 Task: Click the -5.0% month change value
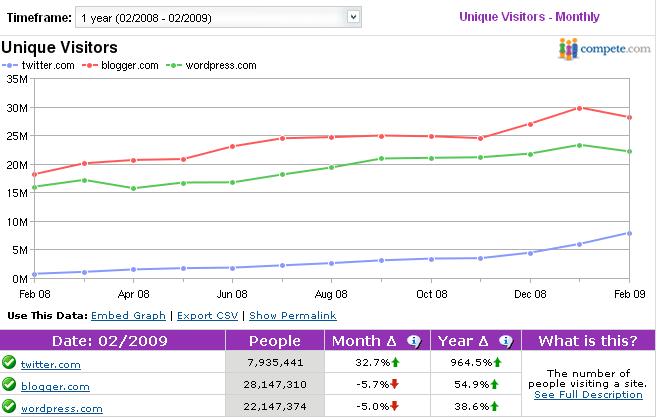click(x=373, y=406)
